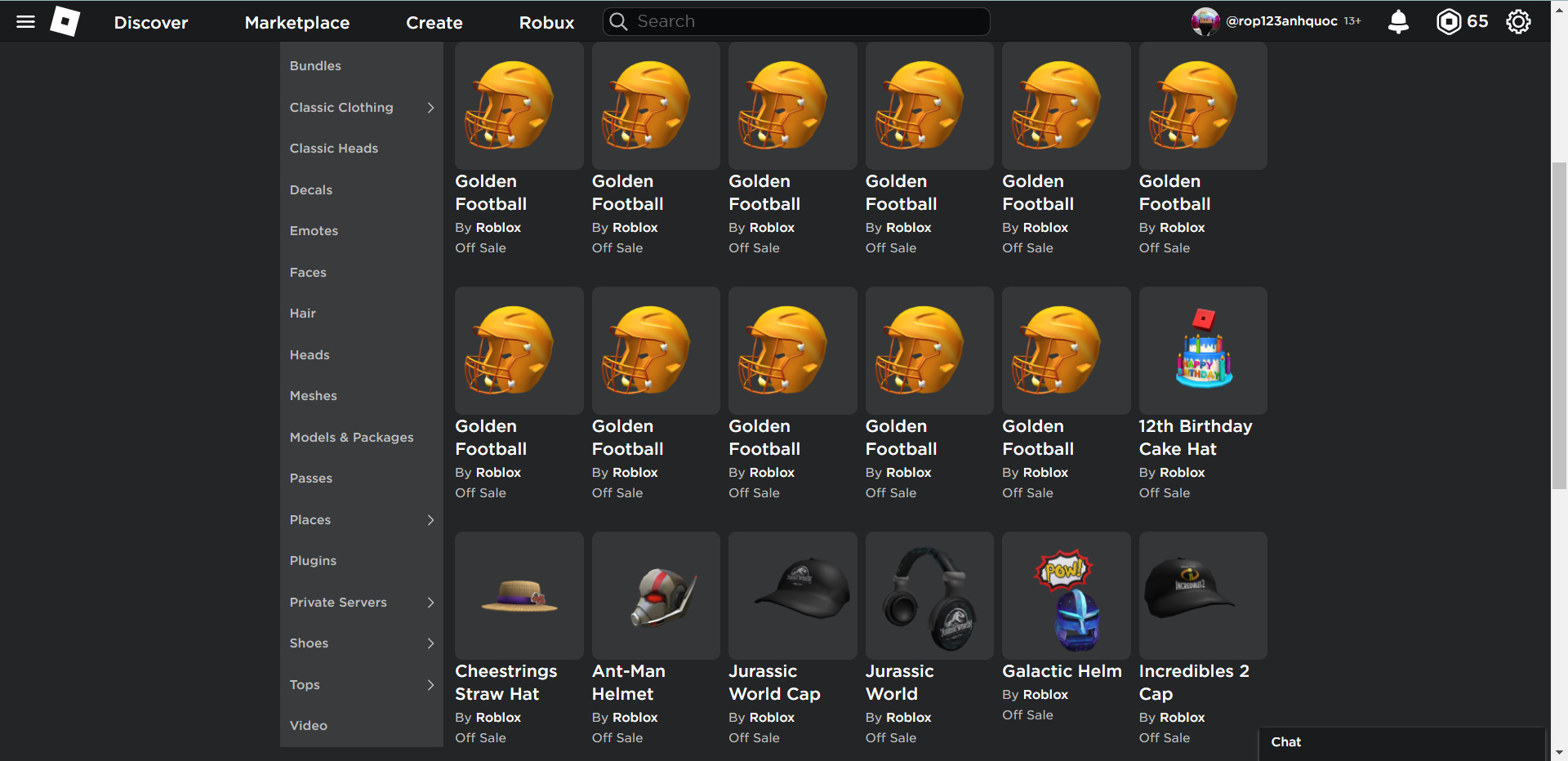The height and width of the screenshot is (761, 1568).
Task: Open the Robux tab
Action: 547,23
